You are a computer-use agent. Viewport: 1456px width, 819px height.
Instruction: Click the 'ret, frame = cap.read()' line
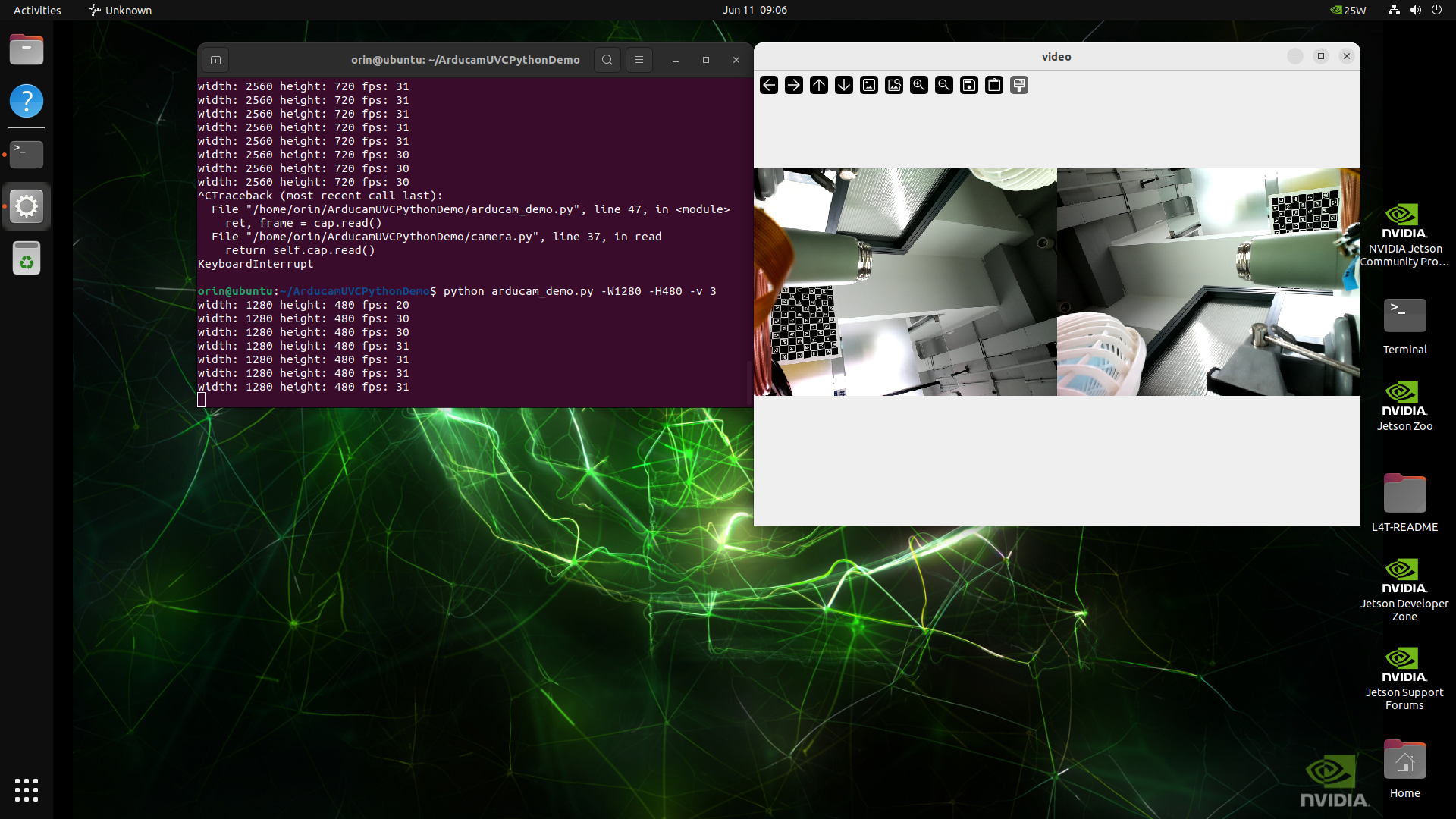(x=303, y=223)
